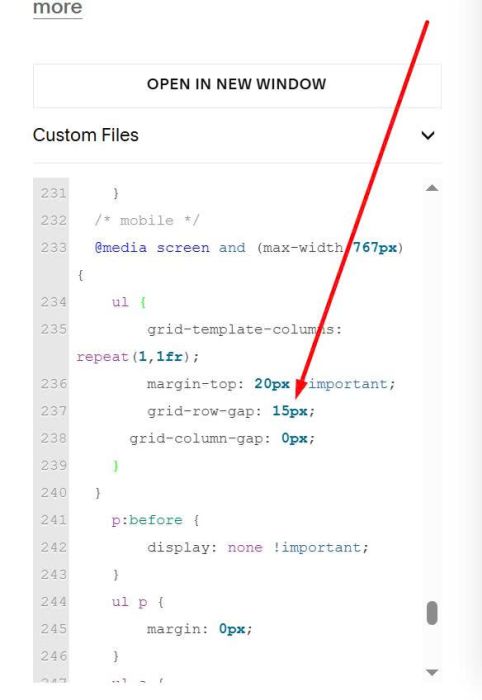This screenshot has height=700, width=482.
Task: Click line number 241 in gutter
Action: (x=53, y=520)
